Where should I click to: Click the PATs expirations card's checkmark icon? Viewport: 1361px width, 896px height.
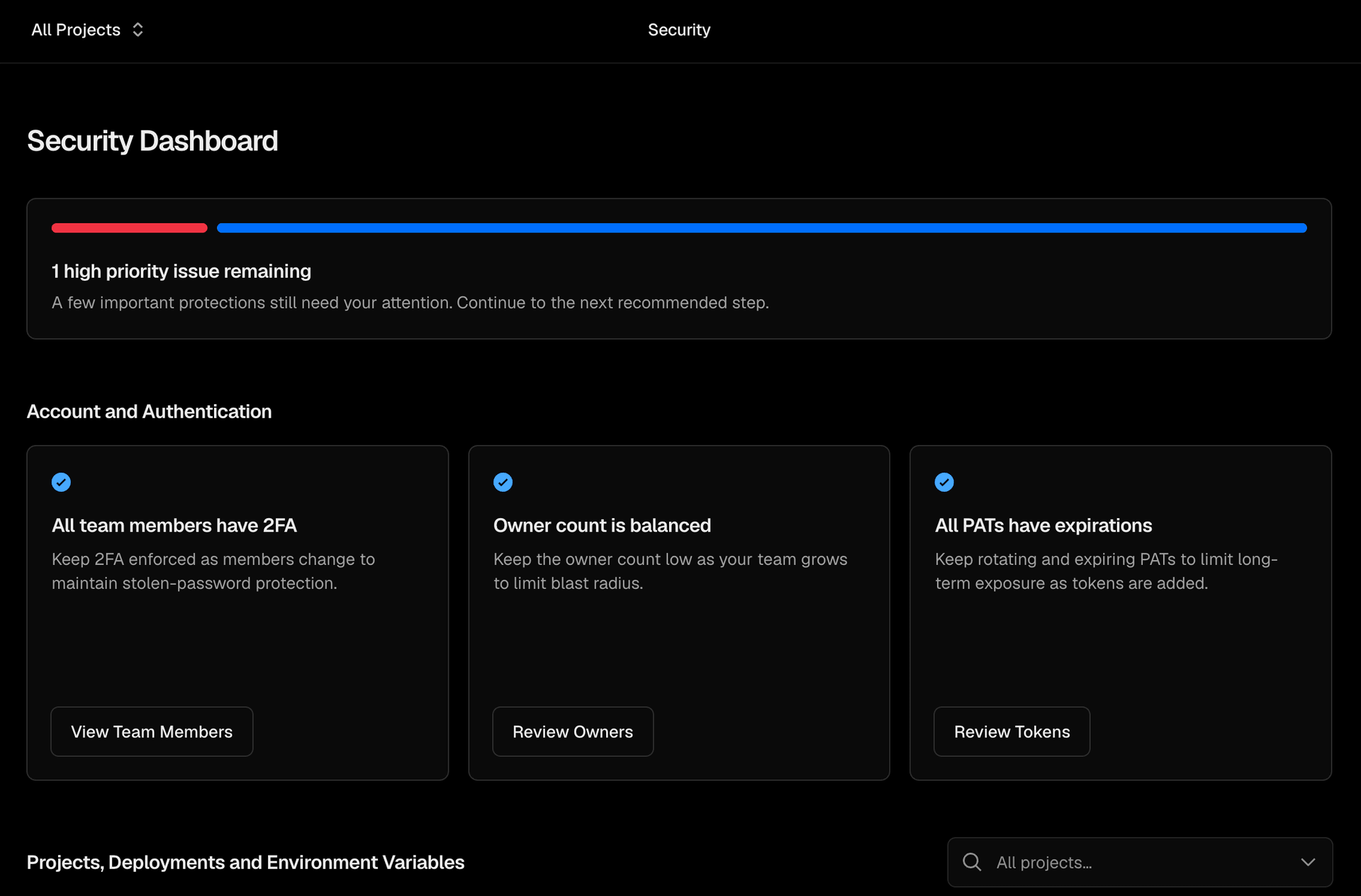click(x=944, y=482)
